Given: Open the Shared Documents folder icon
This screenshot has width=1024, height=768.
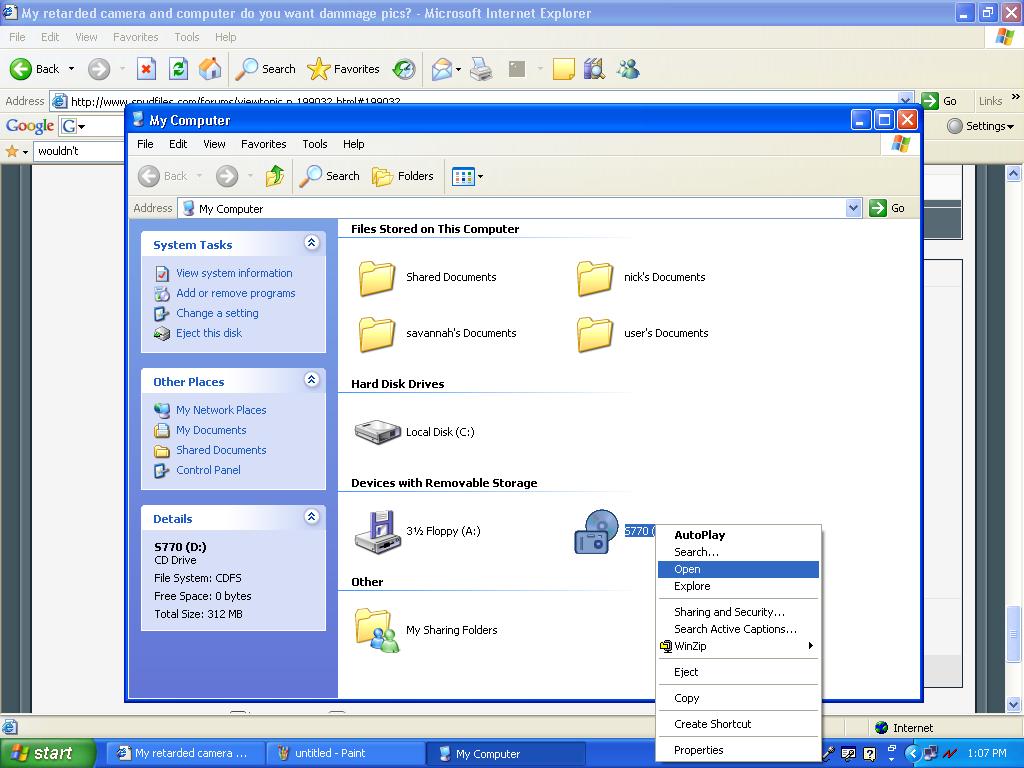Looking at the screenshot, I should [377, 278].
